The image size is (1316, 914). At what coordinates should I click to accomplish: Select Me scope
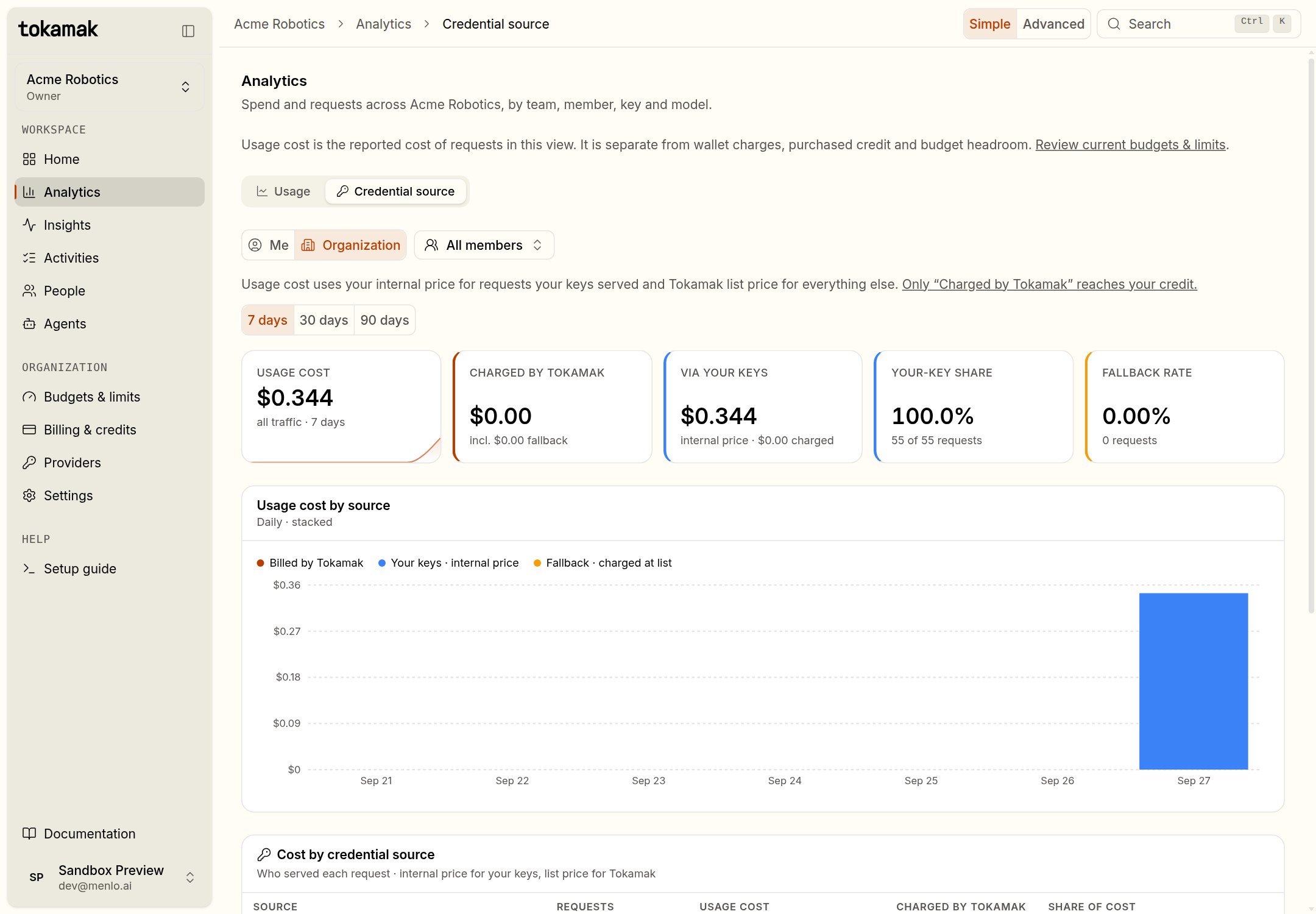tap(268, 245)
